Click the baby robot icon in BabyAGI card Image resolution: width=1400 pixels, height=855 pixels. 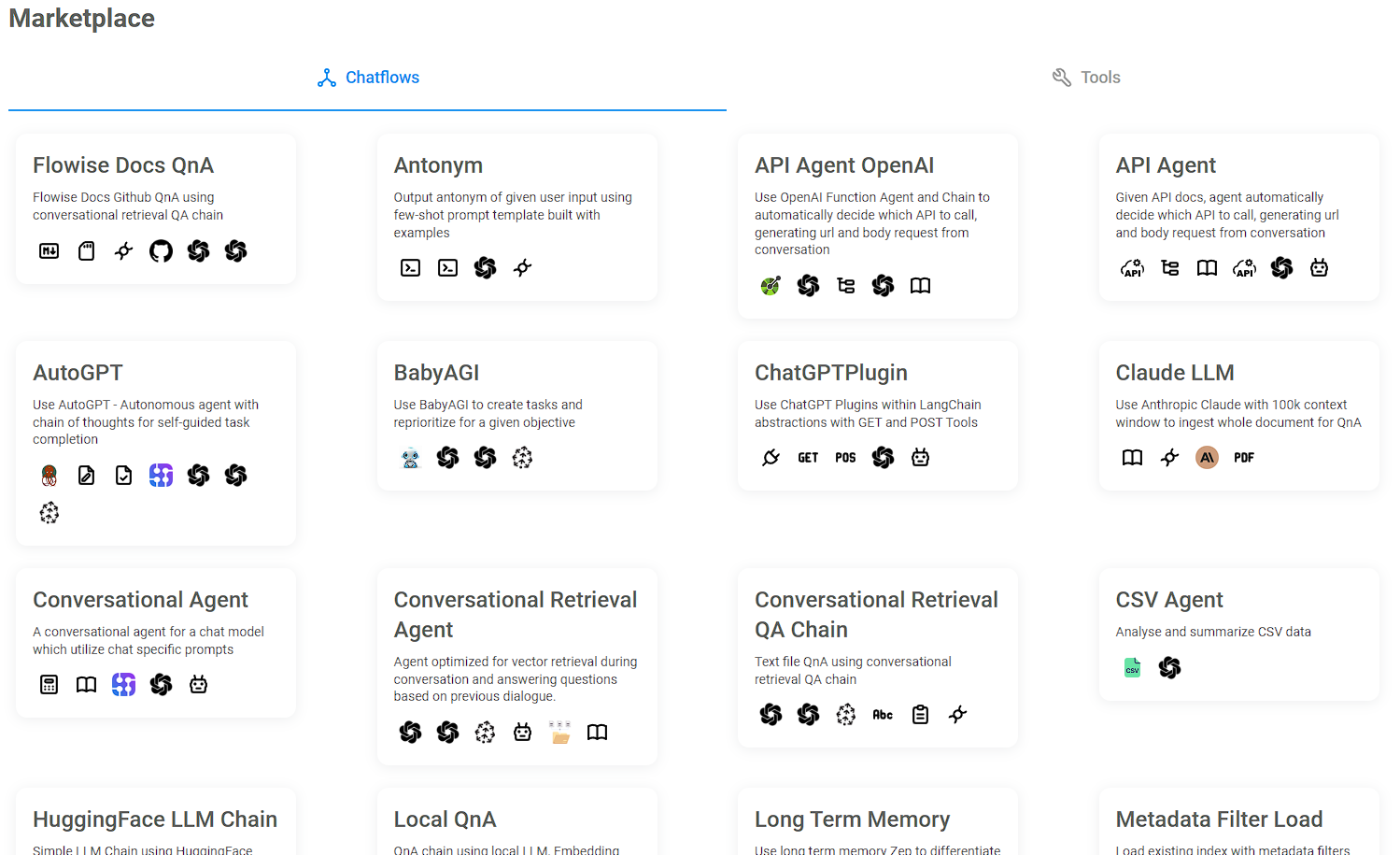[x=411, y=458]
